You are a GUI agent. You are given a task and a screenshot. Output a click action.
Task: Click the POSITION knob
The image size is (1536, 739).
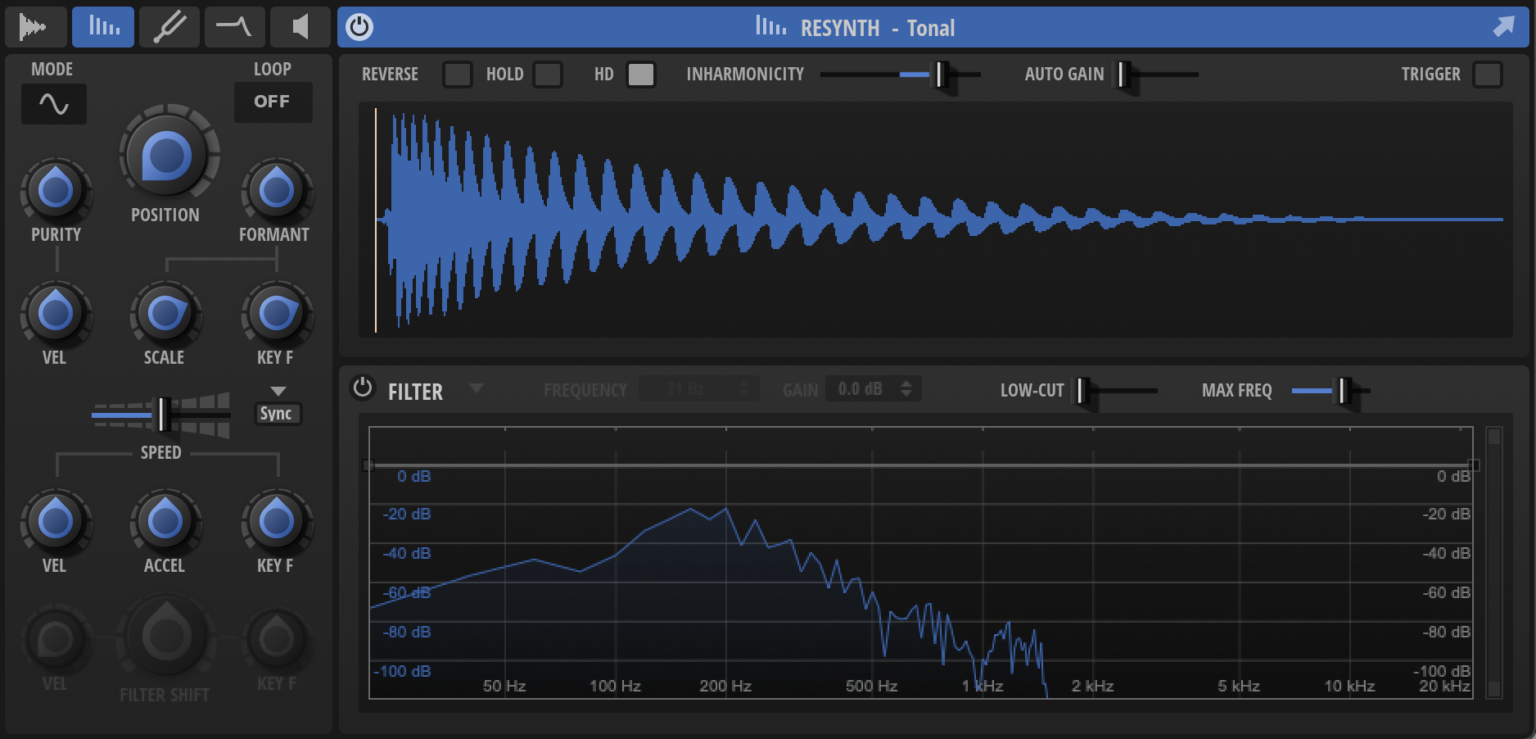167,155
